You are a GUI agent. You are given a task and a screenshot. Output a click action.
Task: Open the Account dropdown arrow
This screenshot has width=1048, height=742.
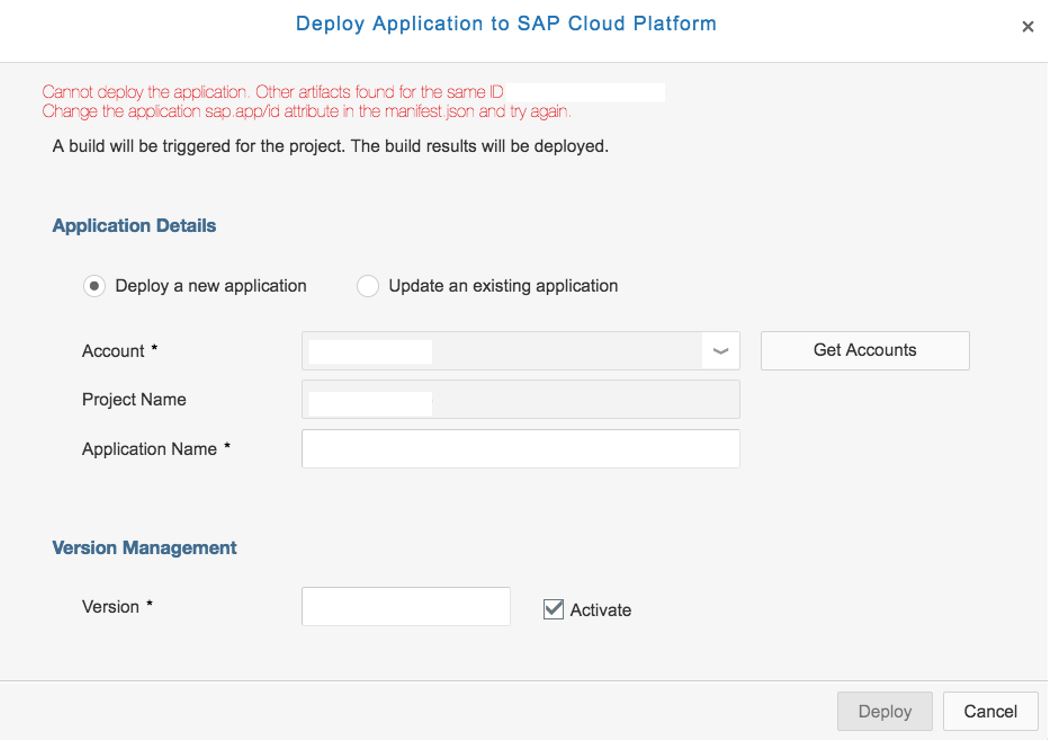point(720,351)
